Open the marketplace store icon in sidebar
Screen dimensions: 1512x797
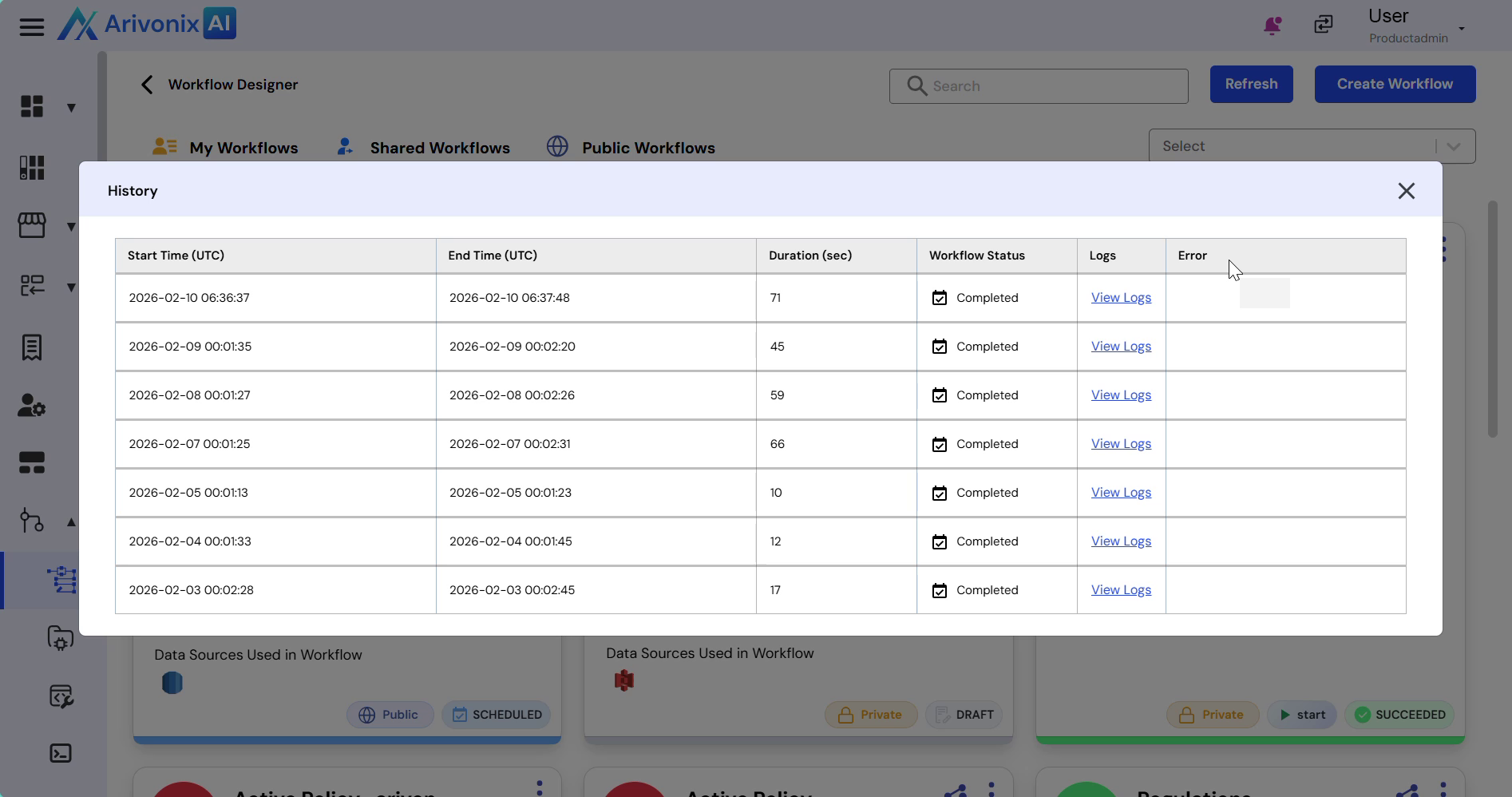point(32,226)
